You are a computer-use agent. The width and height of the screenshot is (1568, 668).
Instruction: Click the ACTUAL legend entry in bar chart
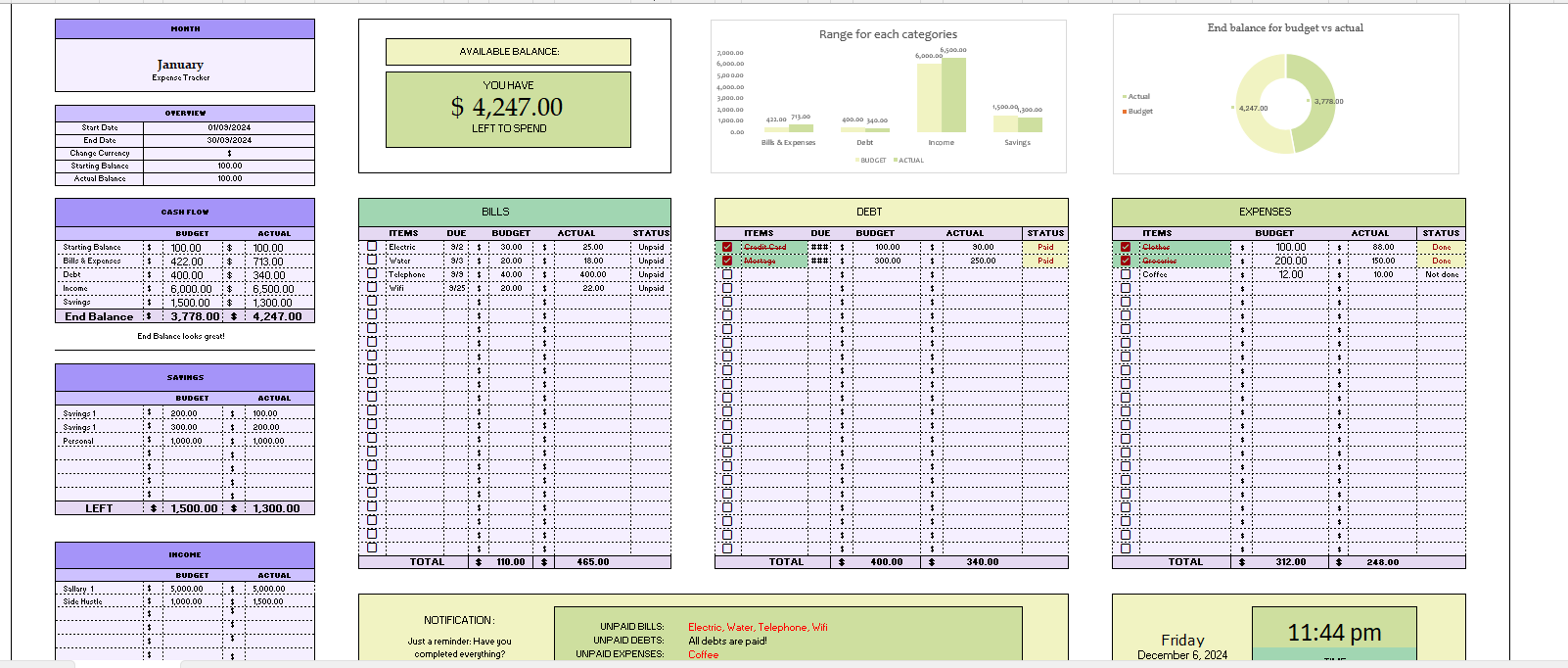(908, 161)
